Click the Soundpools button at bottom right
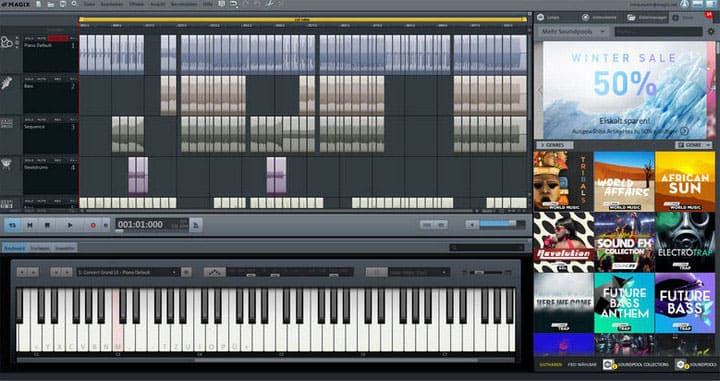This screenshot has height=381, width=720. tap(696, 364)
